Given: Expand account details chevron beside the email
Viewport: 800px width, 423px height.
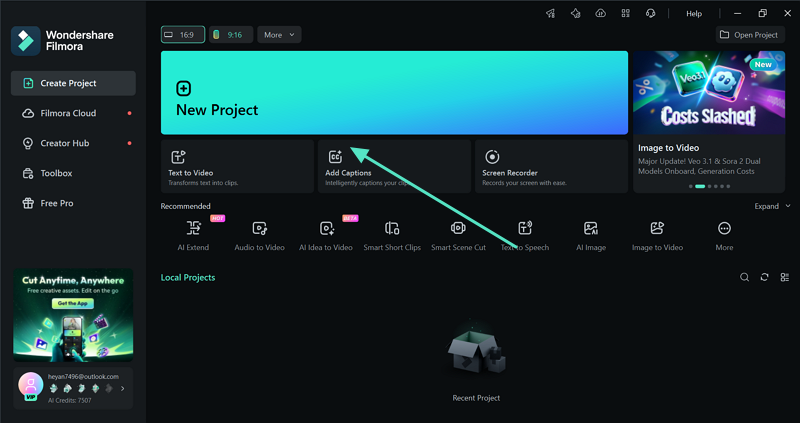Looking at the screenshot, I should (x=123, y=388).
